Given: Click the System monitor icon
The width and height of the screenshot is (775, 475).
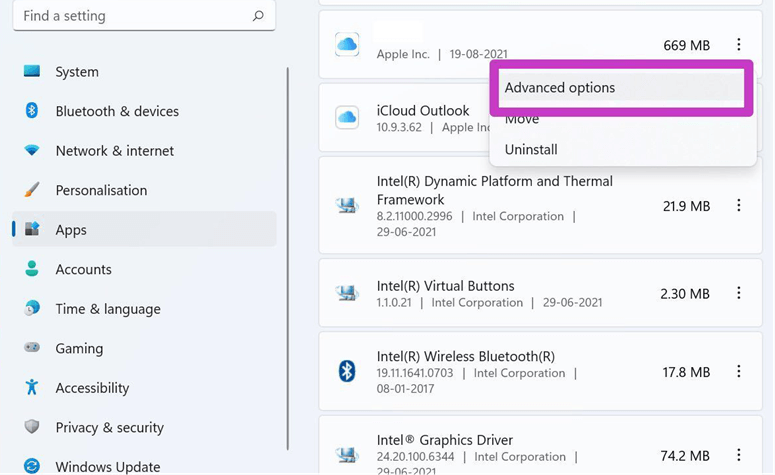Looking at the screenshot, I should [x=32, y=71].
